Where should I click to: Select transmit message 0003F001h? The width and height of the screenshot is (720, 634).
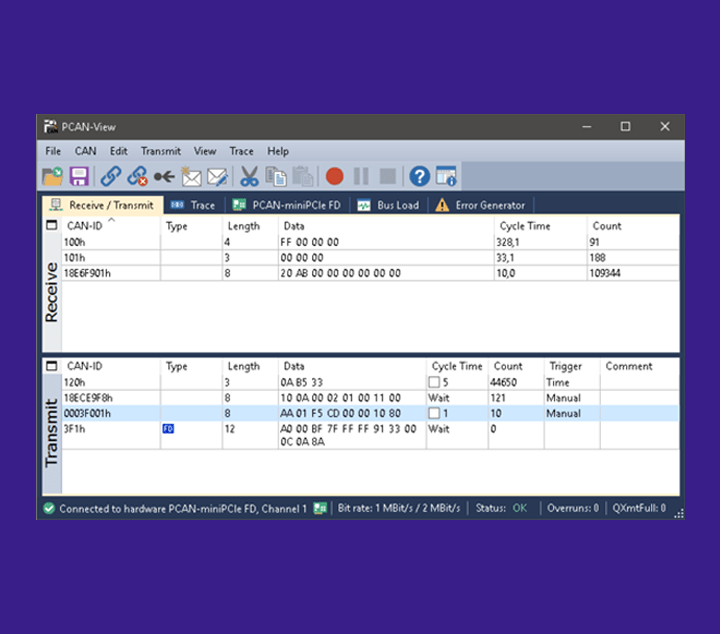[x=370, y=413]
